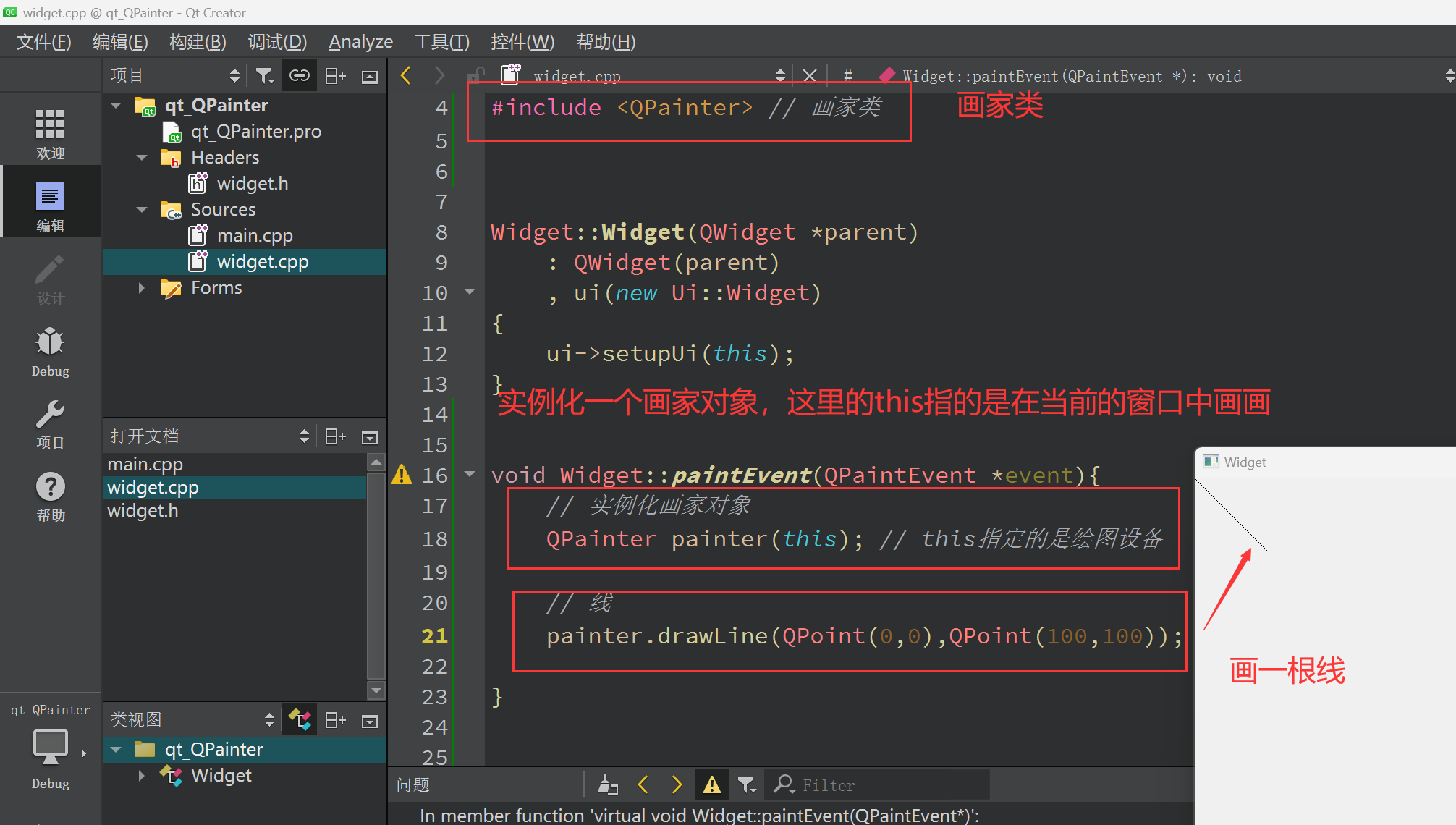Viewport: 1456px width, 825px height.
Task: Click the hash symbol in the editor toolbar
Action: click(848, 75)
